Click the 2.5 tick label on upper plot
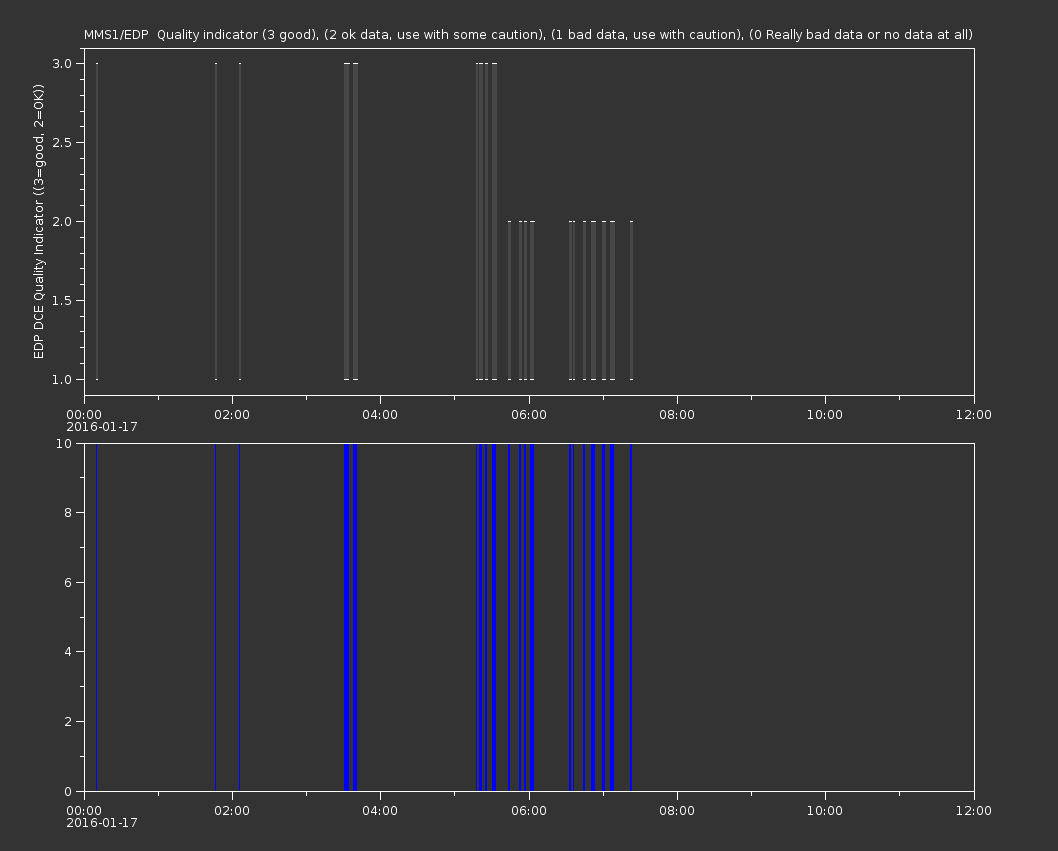Viewport: 1058px width, 851px height. point(62,142)
